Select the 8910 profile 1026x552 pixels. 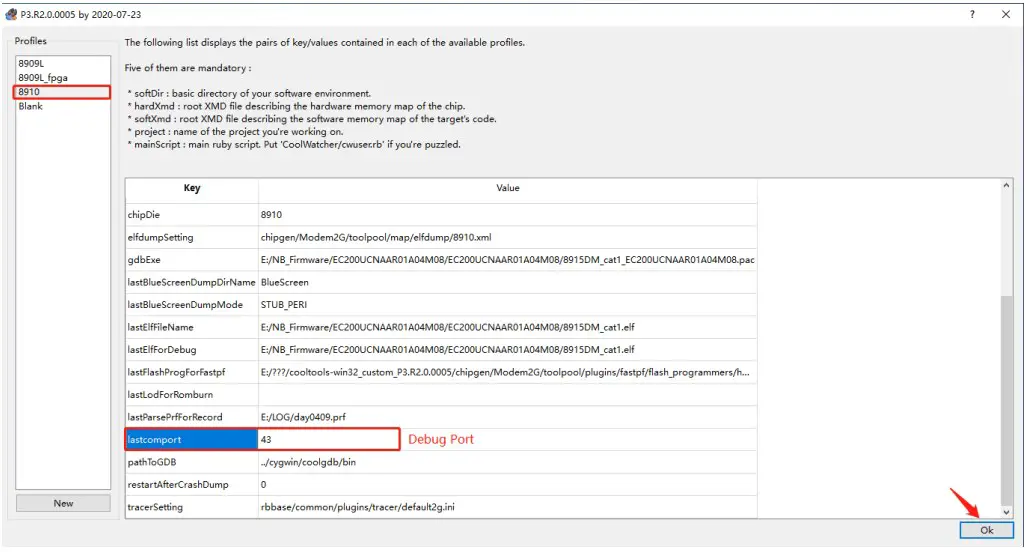click(30, 92)
